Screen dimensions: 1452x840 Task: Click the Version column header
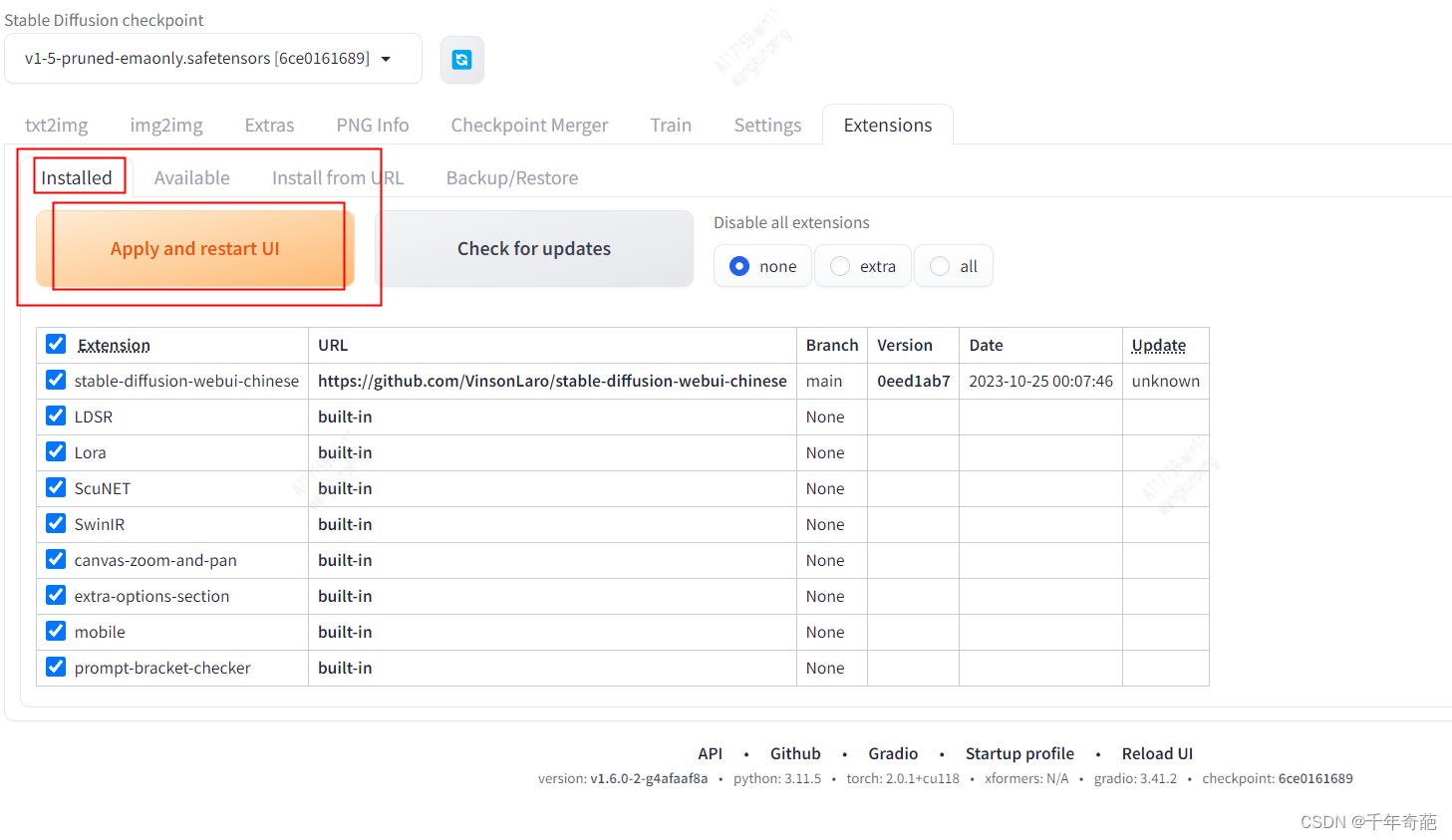click(905, 345)
